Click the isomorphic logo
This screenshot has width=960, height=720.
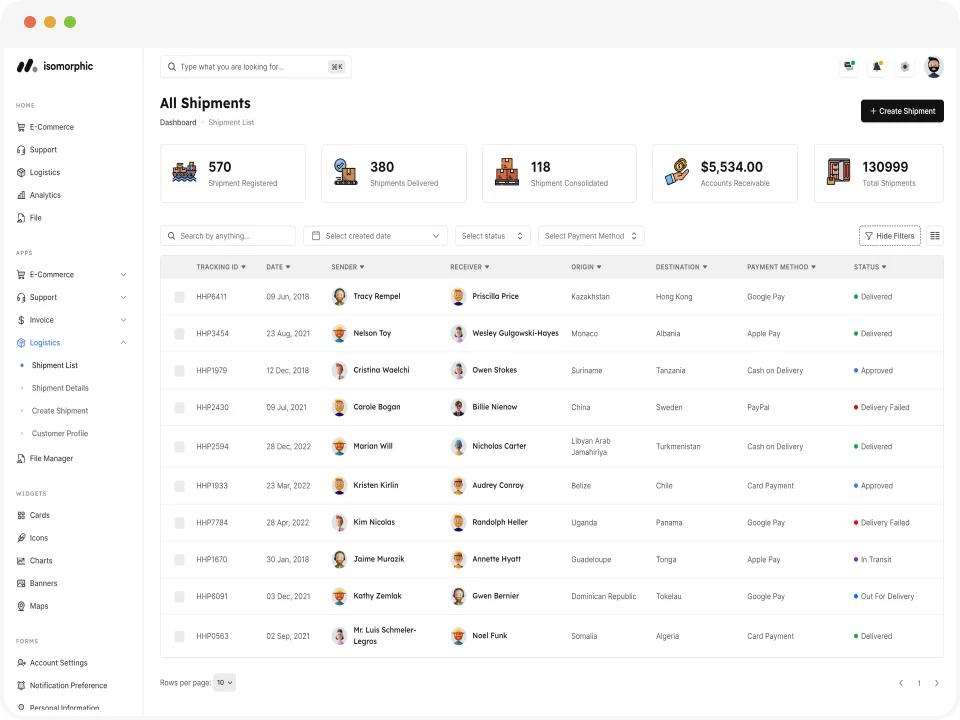coord(54,66)
